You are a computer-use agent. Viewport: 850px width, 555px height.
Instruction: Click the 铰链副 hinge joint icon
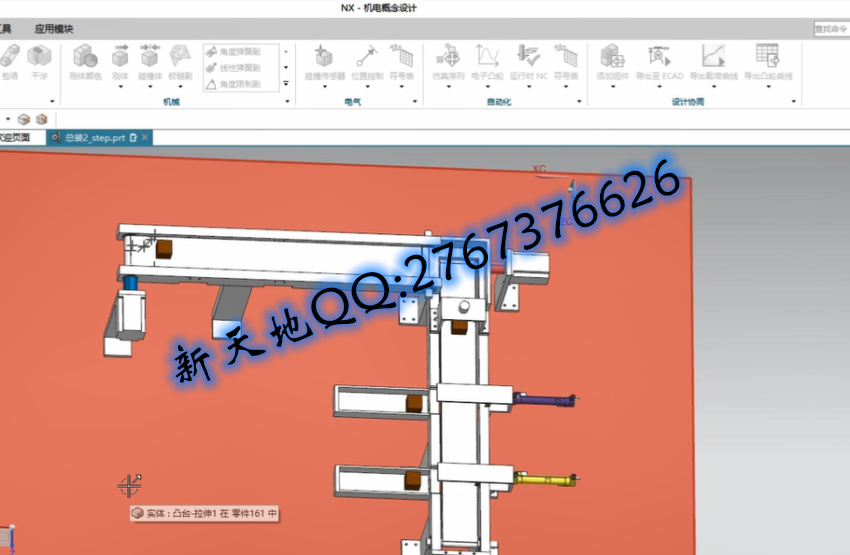(180, 58)
